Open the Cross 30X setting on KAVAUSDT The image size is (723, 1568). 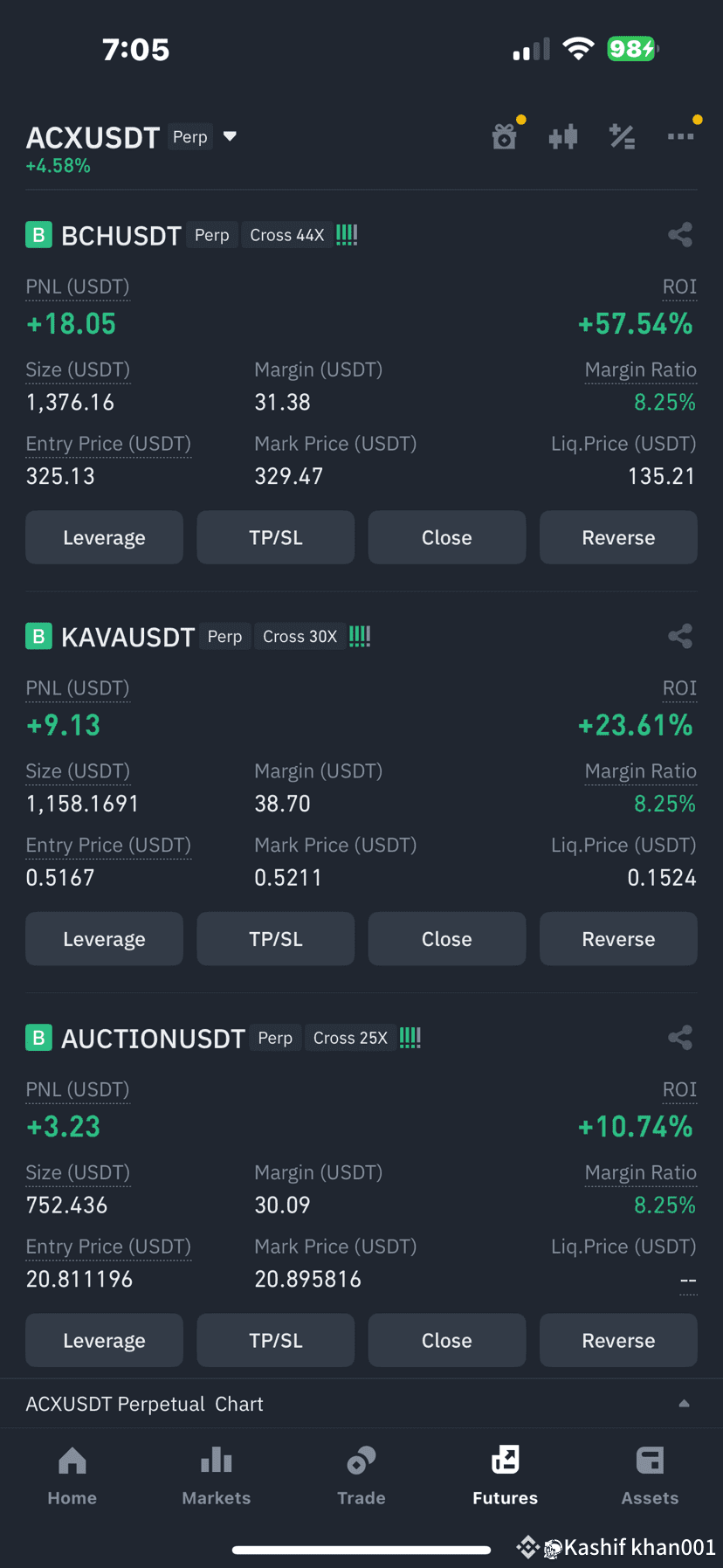pos(300,637)
